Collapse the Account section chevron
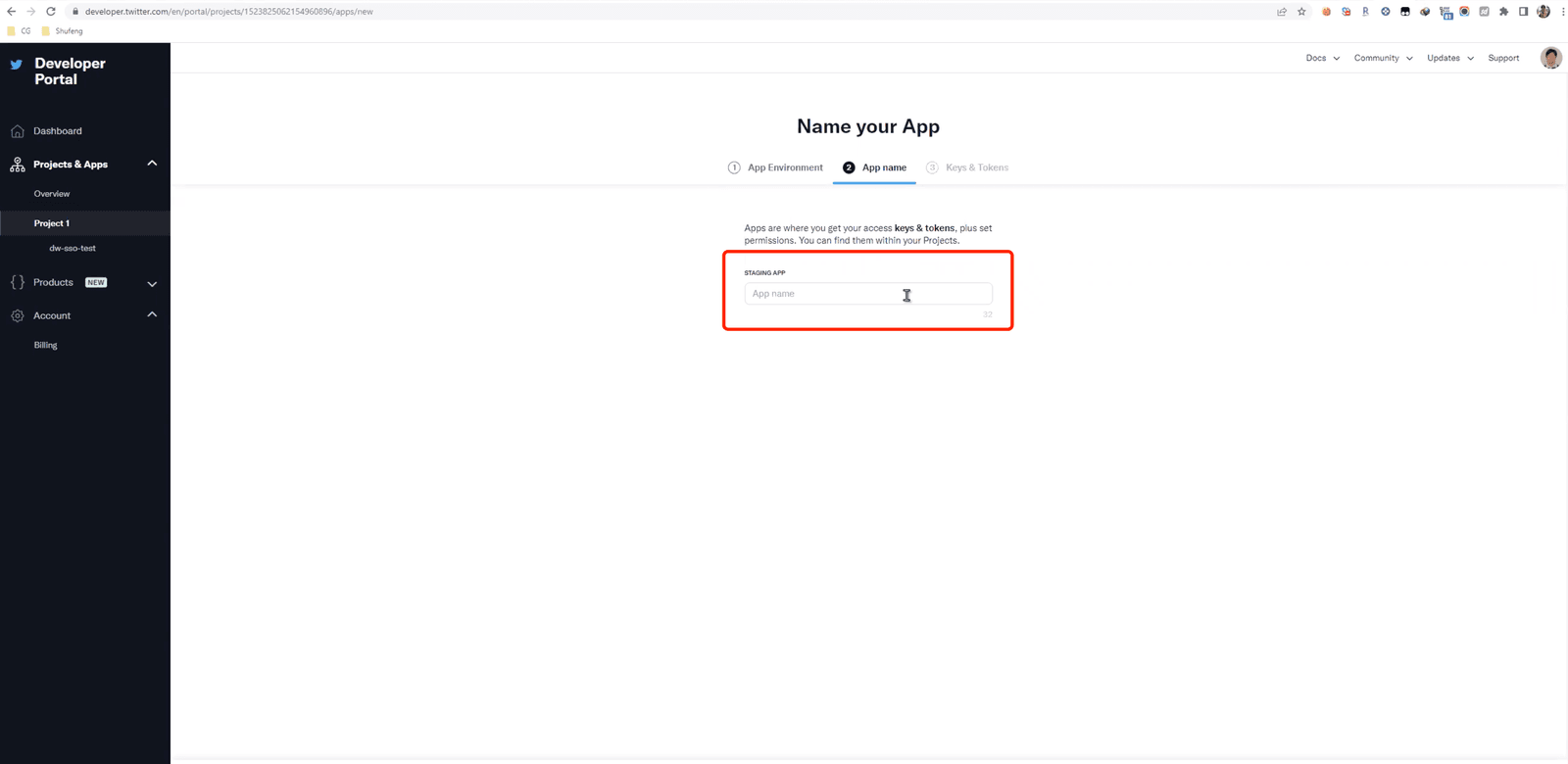The height and width of the screenshot is (764, 1568). click(x=152, y=314)
